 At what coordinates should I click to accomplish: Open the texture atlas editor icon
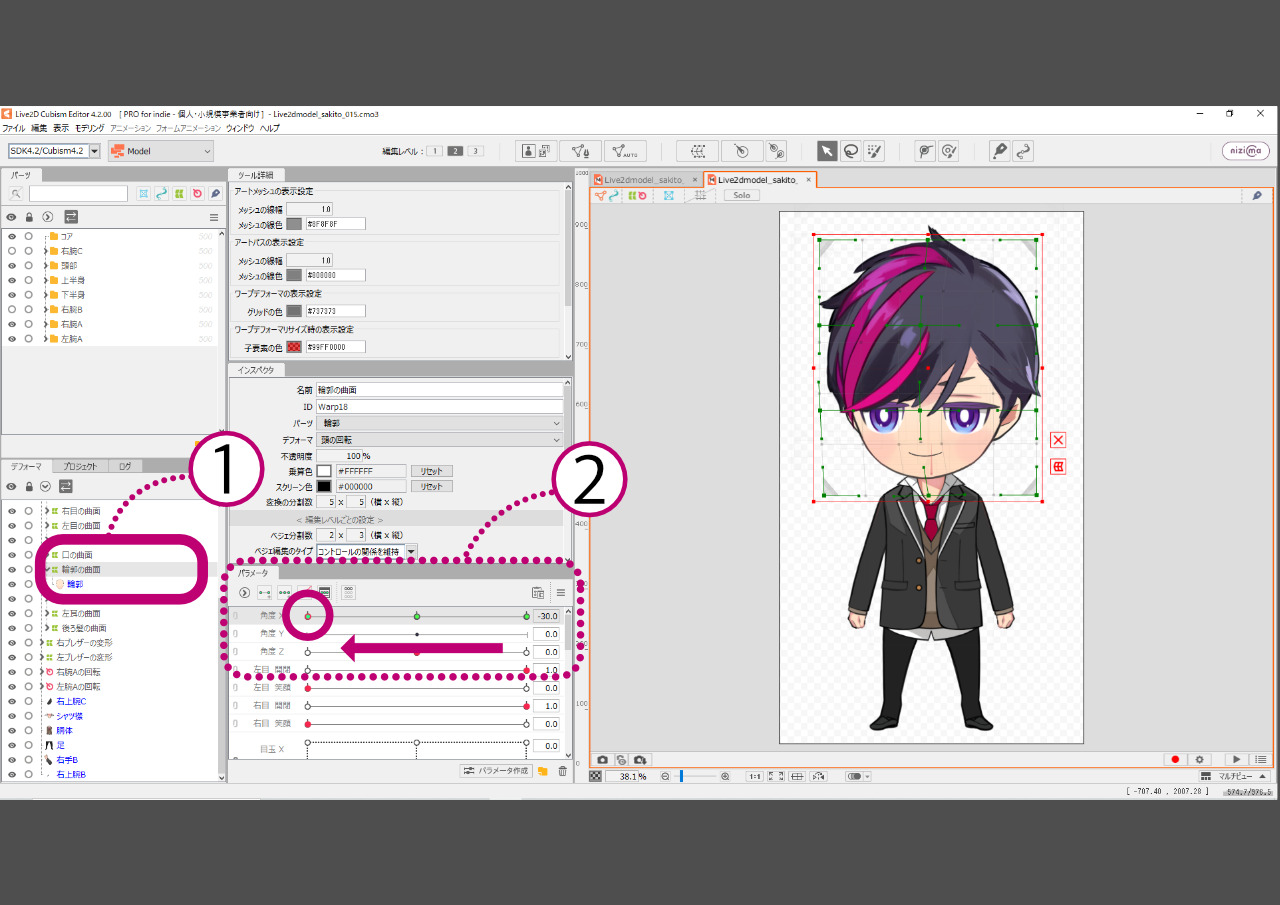tap(536, 151)
